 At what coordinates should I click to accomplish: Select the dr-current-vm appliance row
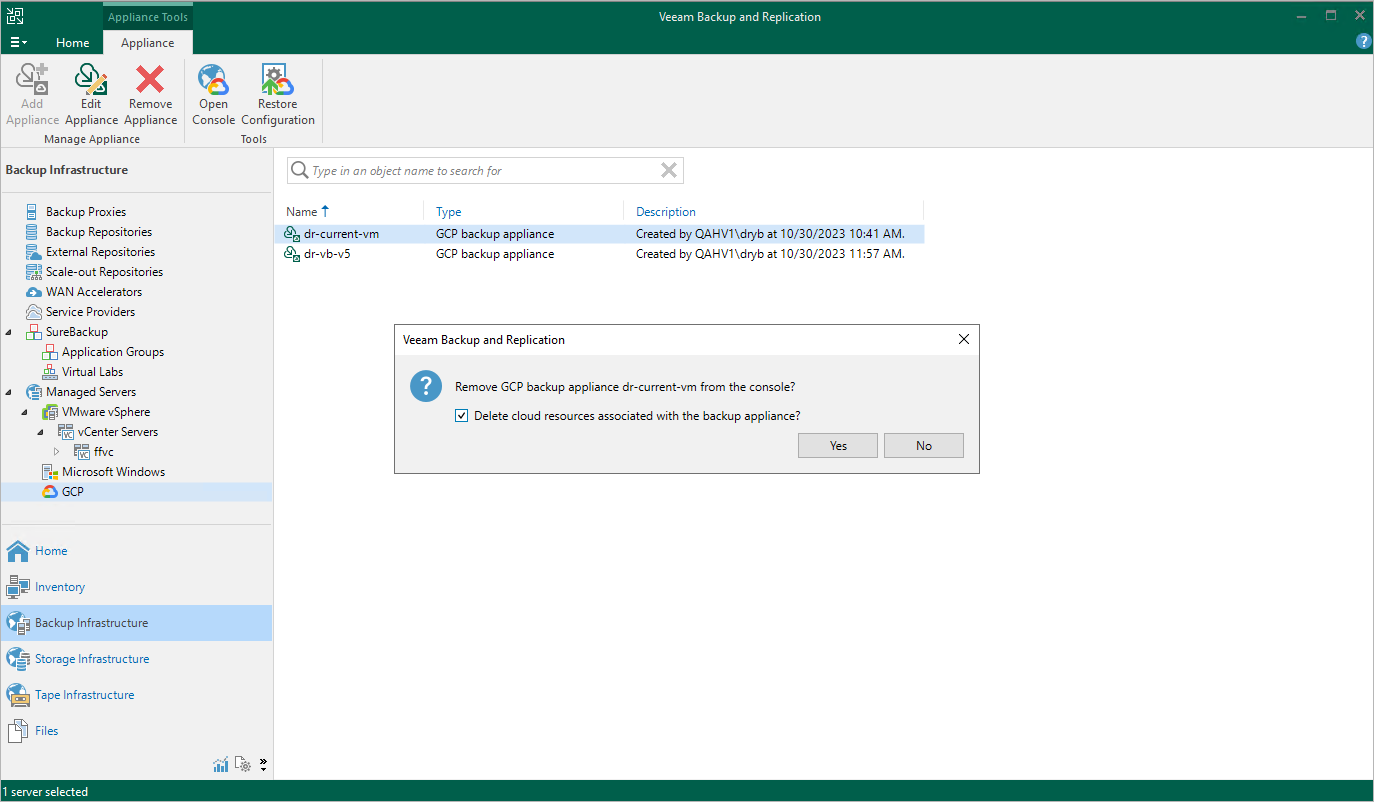[599, 234]
